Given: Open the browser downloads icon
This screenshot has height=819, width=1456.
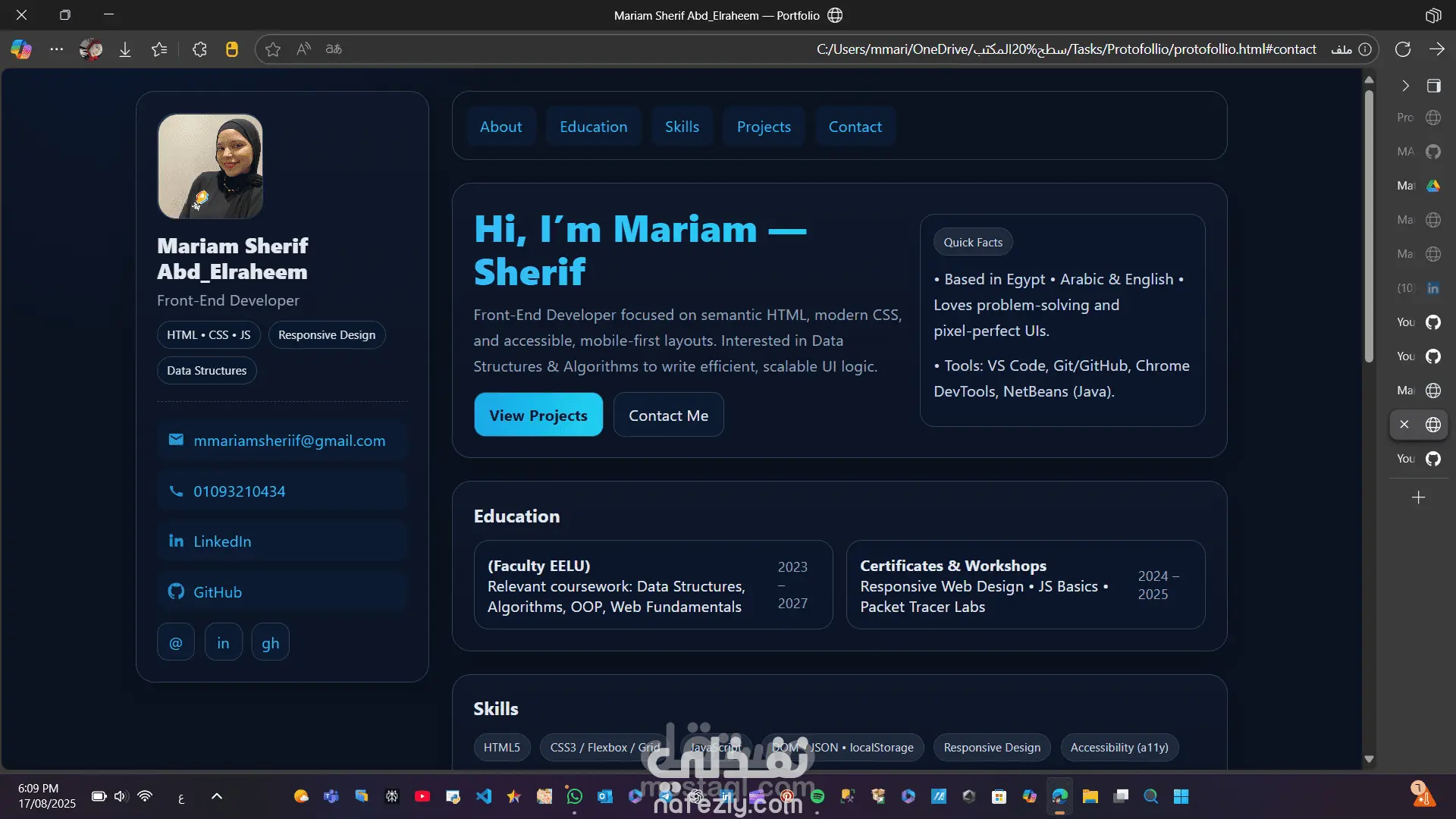Looking at the screenshot, I should click(x=125, y=49).
